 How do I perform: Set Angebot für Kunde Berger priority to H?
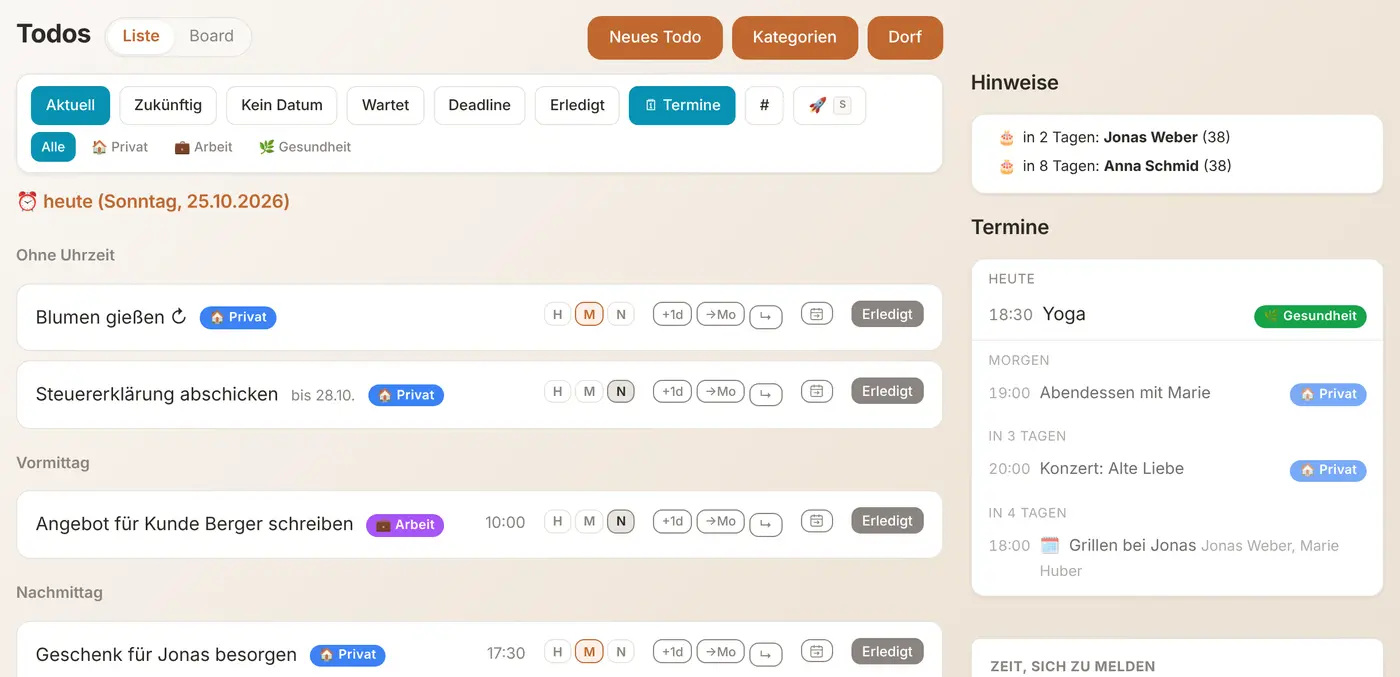(558, 521)
